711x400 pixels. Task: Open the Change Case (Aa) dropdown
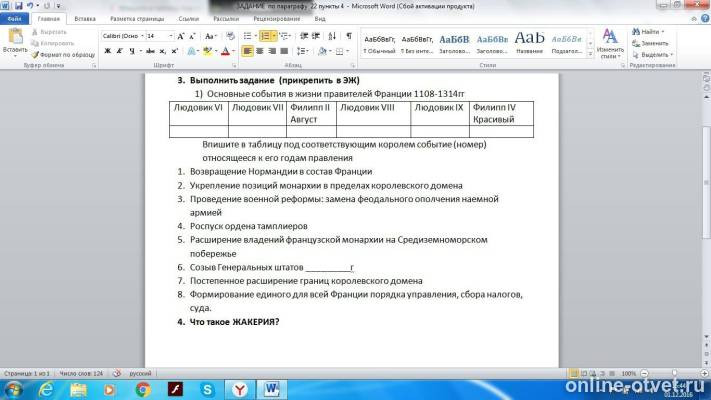pos(211,36)
